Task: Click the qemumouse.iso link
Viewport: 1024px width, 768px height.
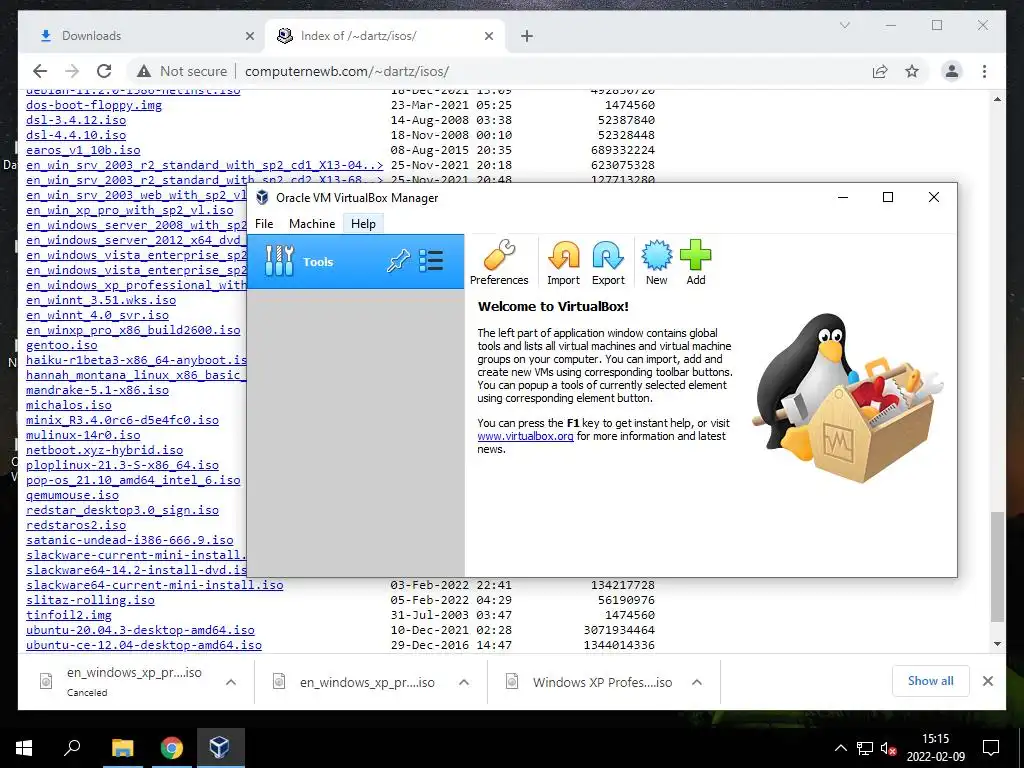Action: point(72,496)
